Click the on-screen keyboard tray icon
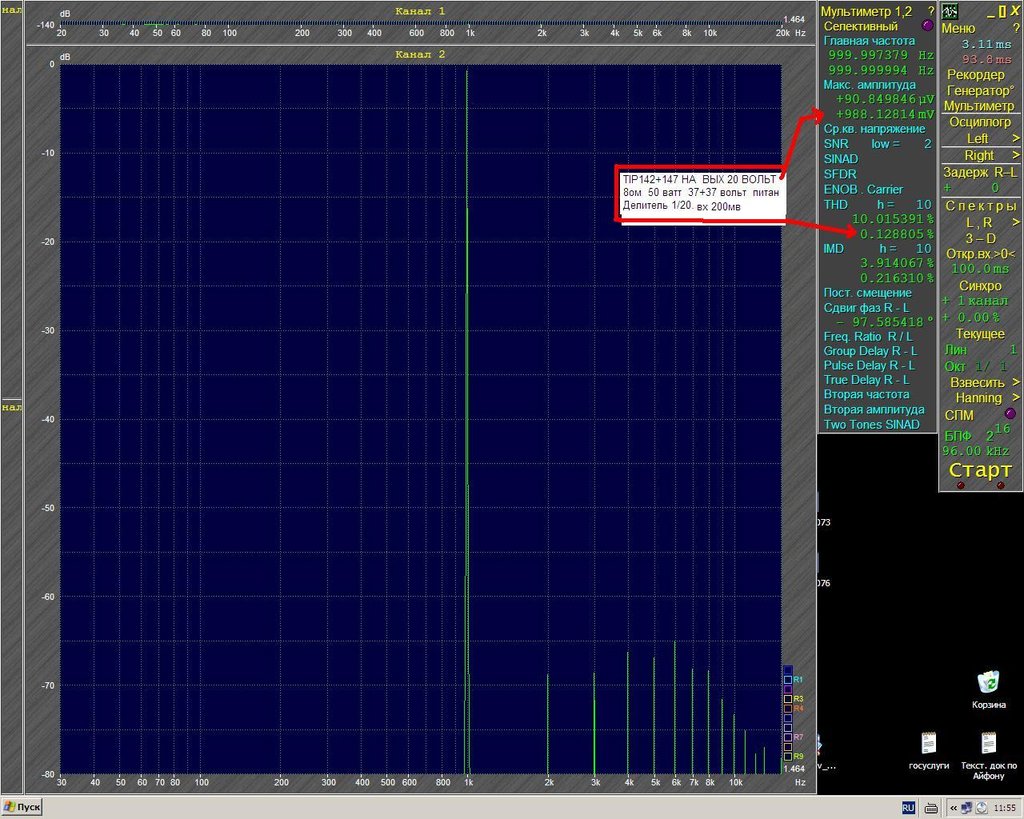Screen dimensions: 1024x819 (932, 808)
